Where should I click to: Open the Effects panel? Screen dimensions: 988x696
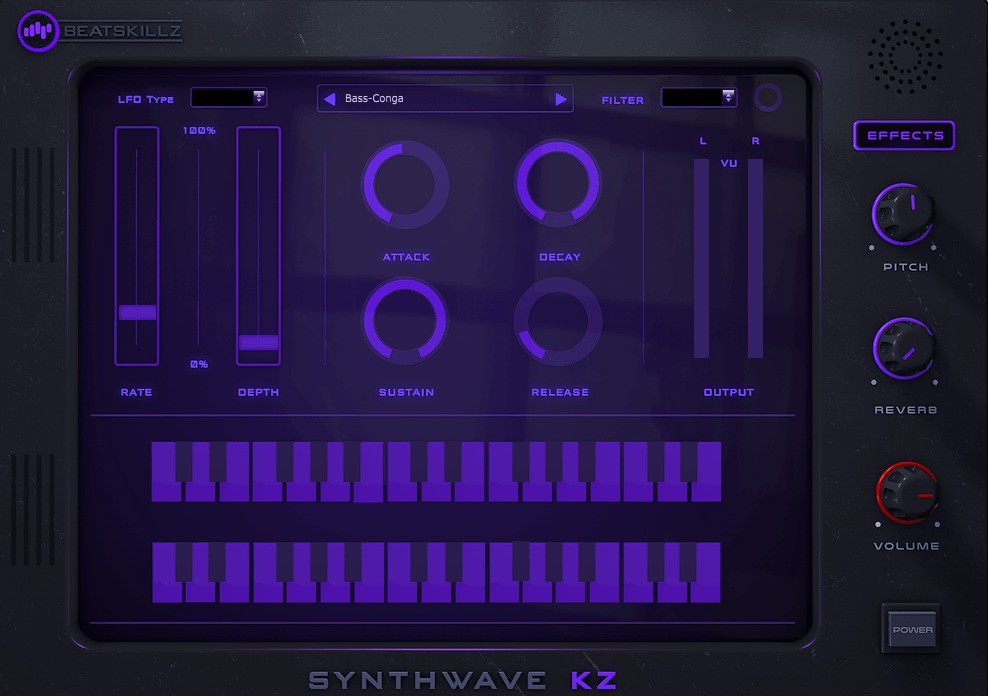[x=904, y=136]
